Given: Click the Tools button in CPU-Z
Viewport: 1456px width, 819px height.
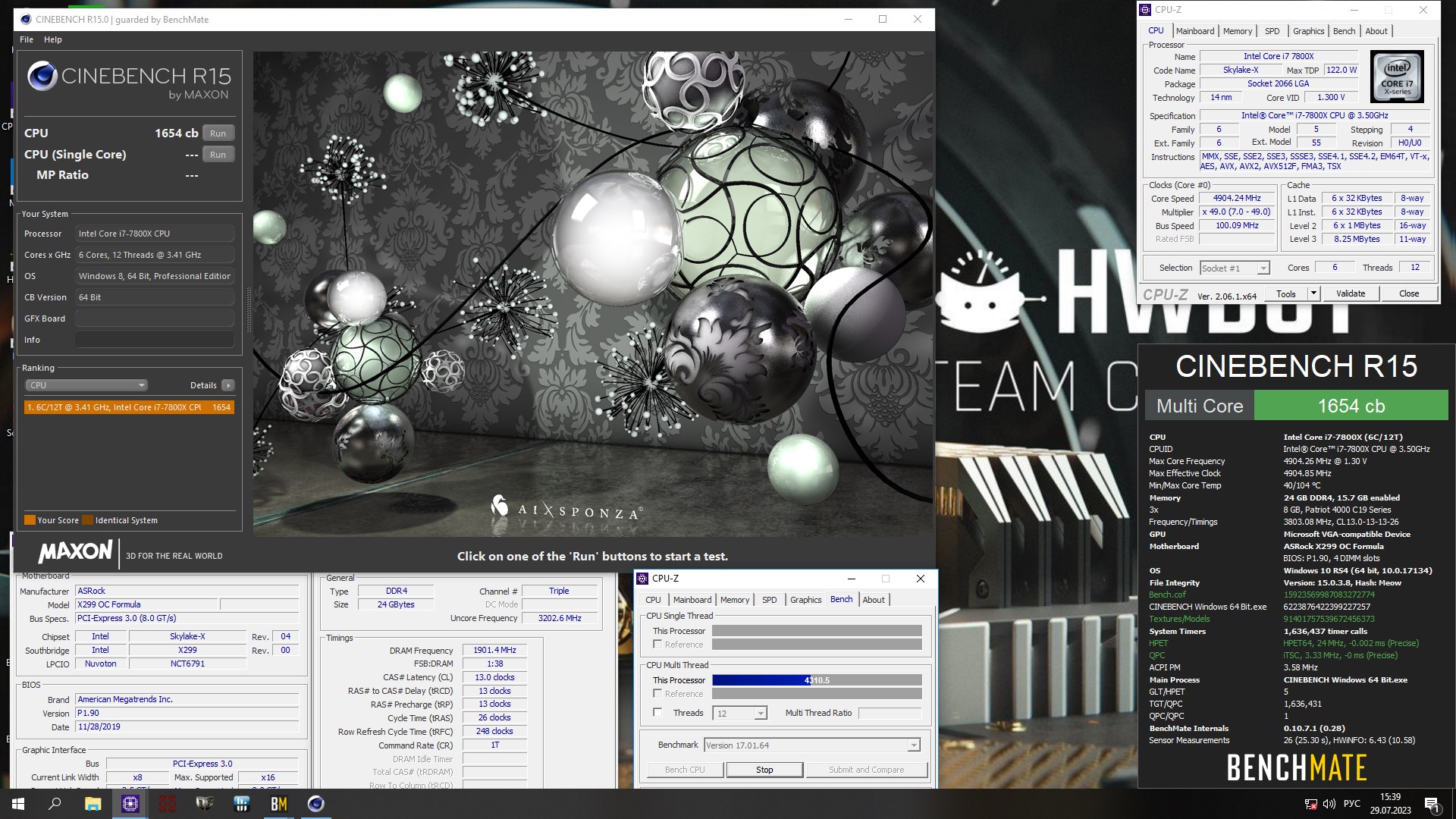Looking at the screenshot, I should tap(1286, 293).
